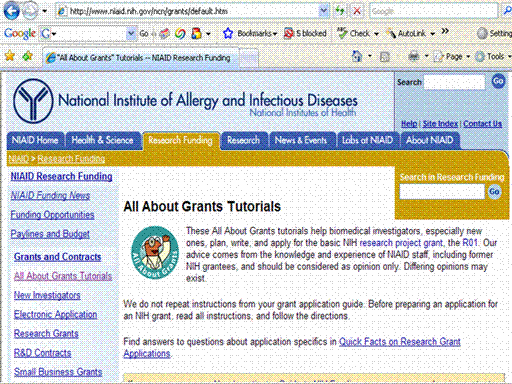The width and height of the screenshot is (512, 384).
Task: Select the All About Grants Tutorials tab
Action: (x=140, y=58)
